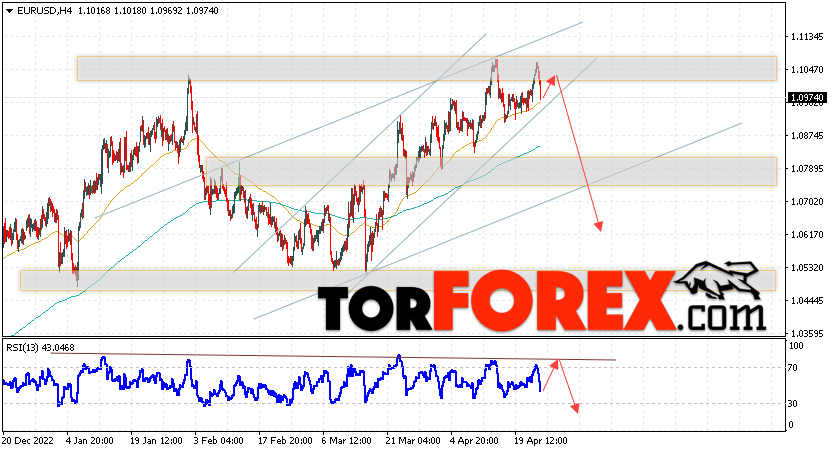Click the 4 Jan 20:00 time label
The image size is (831, 452).
coord(90,441)
